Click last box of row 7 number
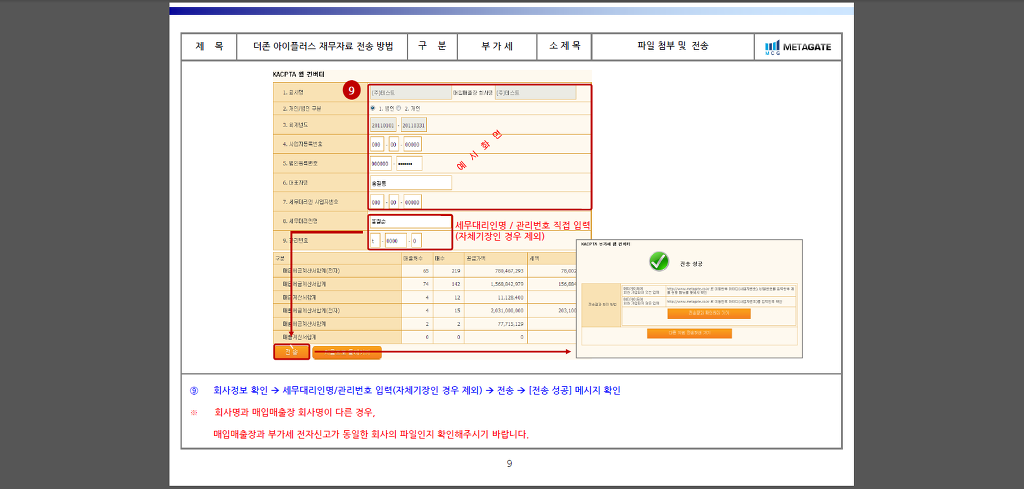The width and height of the screenshot is (1024, 489). click(413, 202)
